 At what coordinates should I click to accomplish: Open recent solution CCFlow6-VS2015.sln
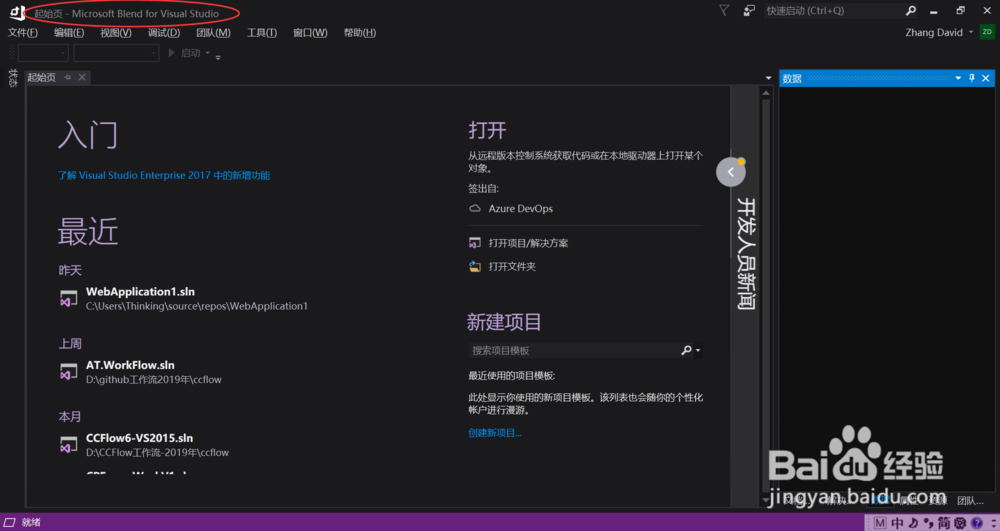pos(140,438)
